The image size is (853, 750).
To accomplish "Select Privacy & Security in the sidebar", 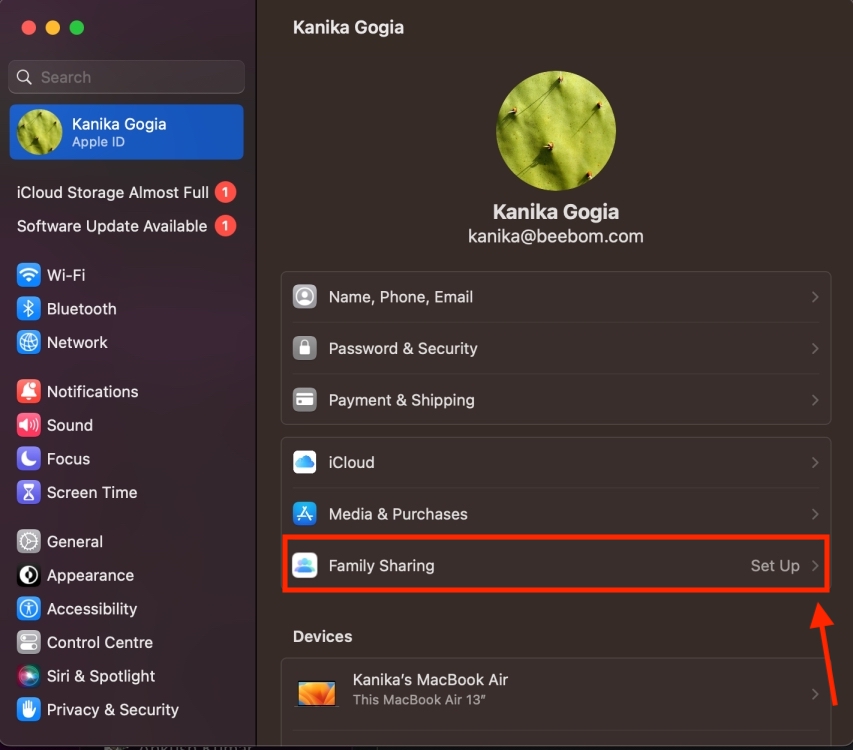I will pyautogui.click(x=126, y=710).
